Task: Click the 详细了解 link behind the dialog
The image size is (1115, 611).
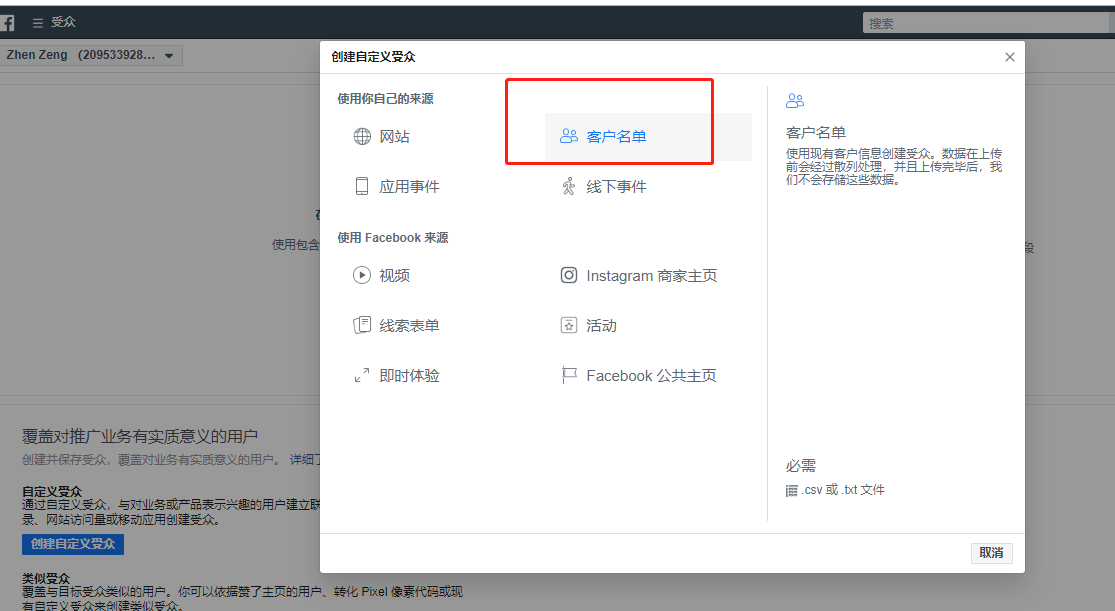Action: click(x=305, y=460)
